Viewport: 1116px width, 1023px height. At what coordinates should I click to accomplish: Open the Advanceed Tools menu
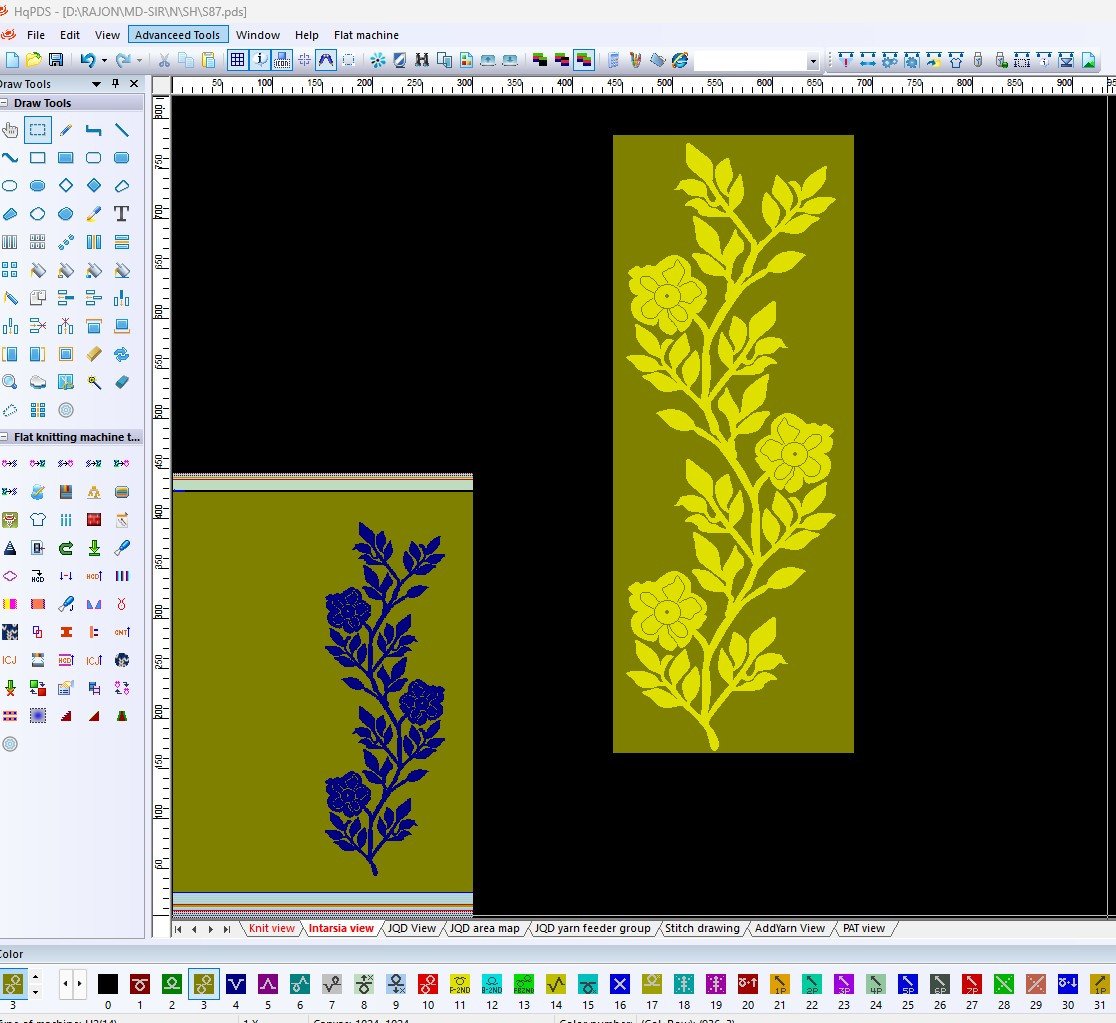point(177,35)
